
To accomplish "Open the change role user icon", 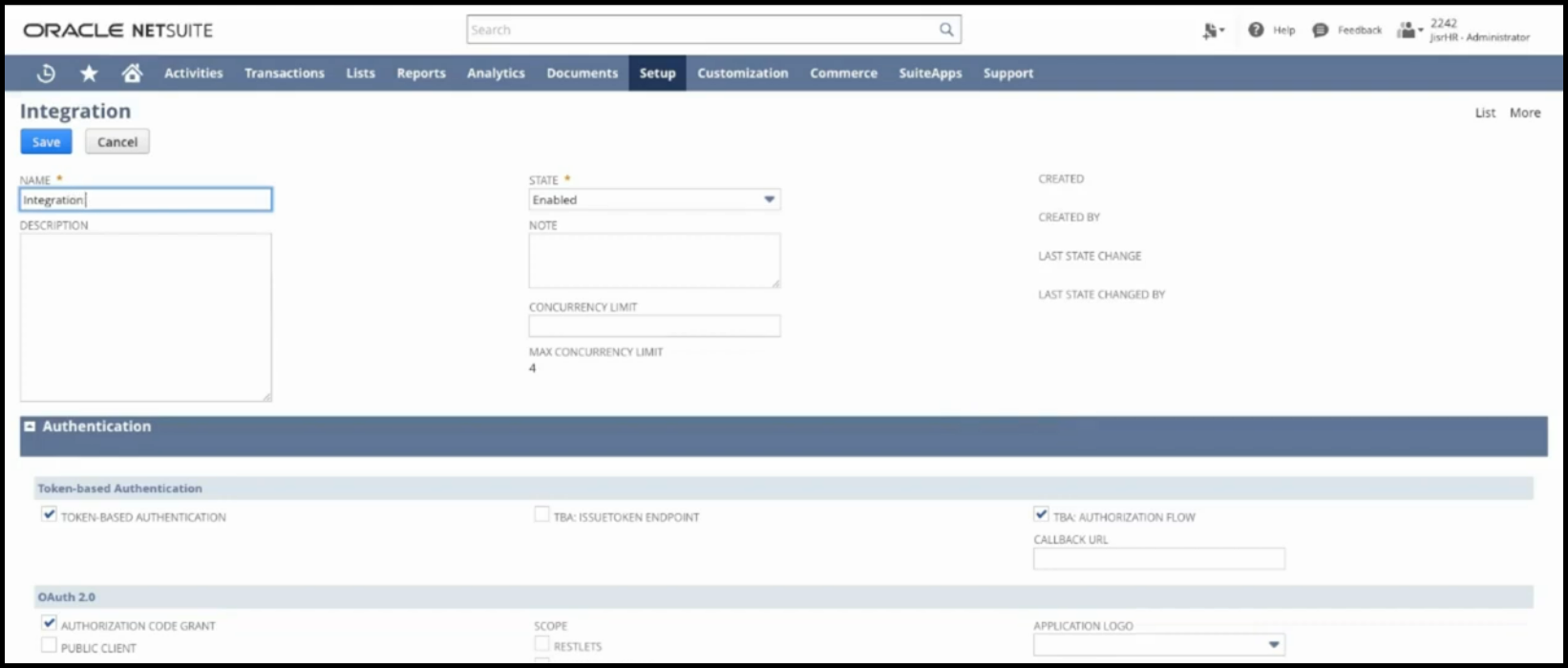I will point(1408,31).
